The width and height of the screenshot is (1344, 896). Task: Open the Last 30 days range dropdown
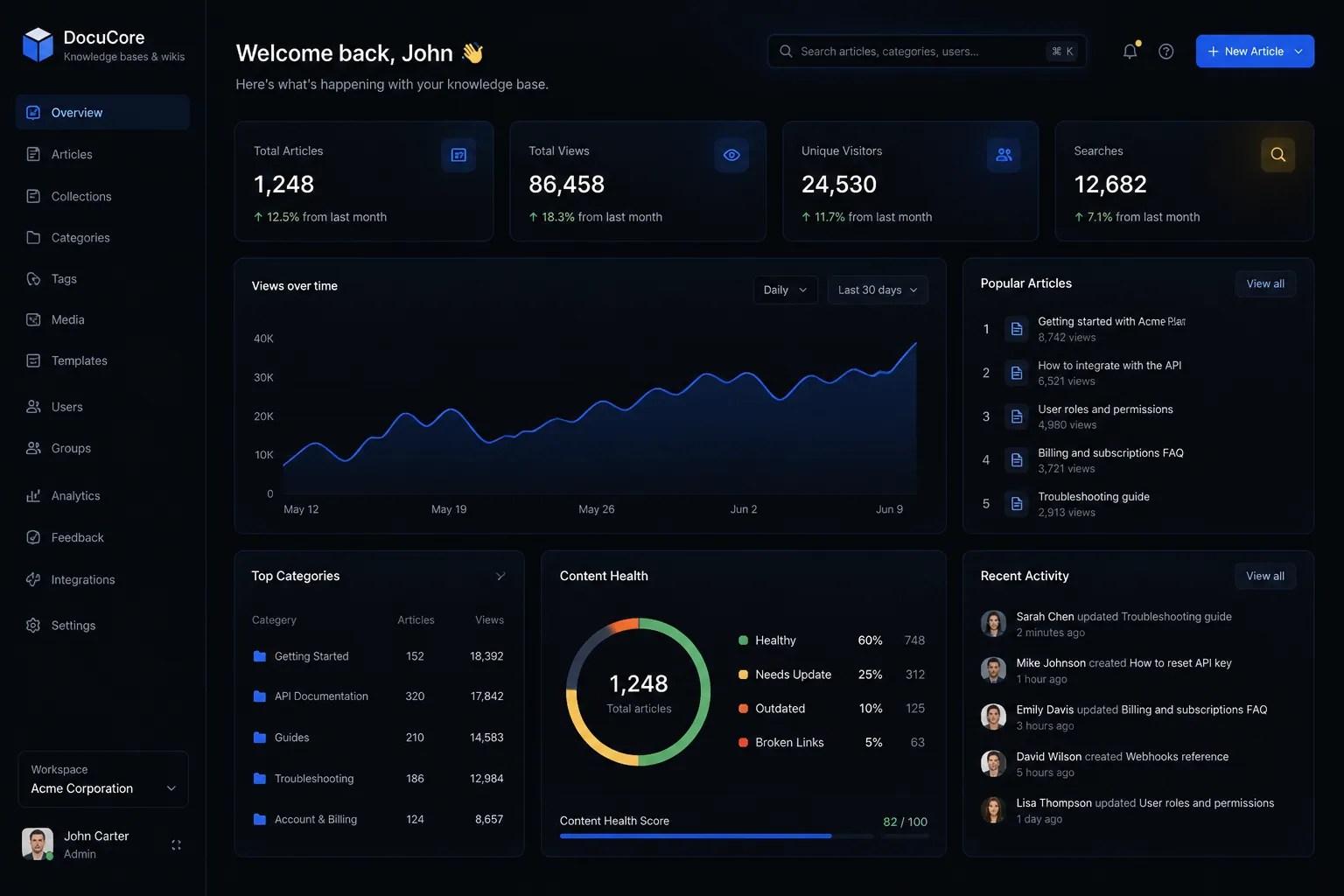point(878,290)
